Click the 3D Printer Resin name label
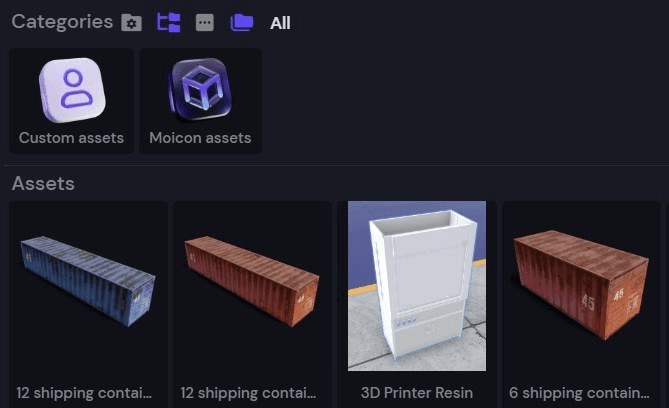This screenshot has width=669, height=408. point(417,393)
